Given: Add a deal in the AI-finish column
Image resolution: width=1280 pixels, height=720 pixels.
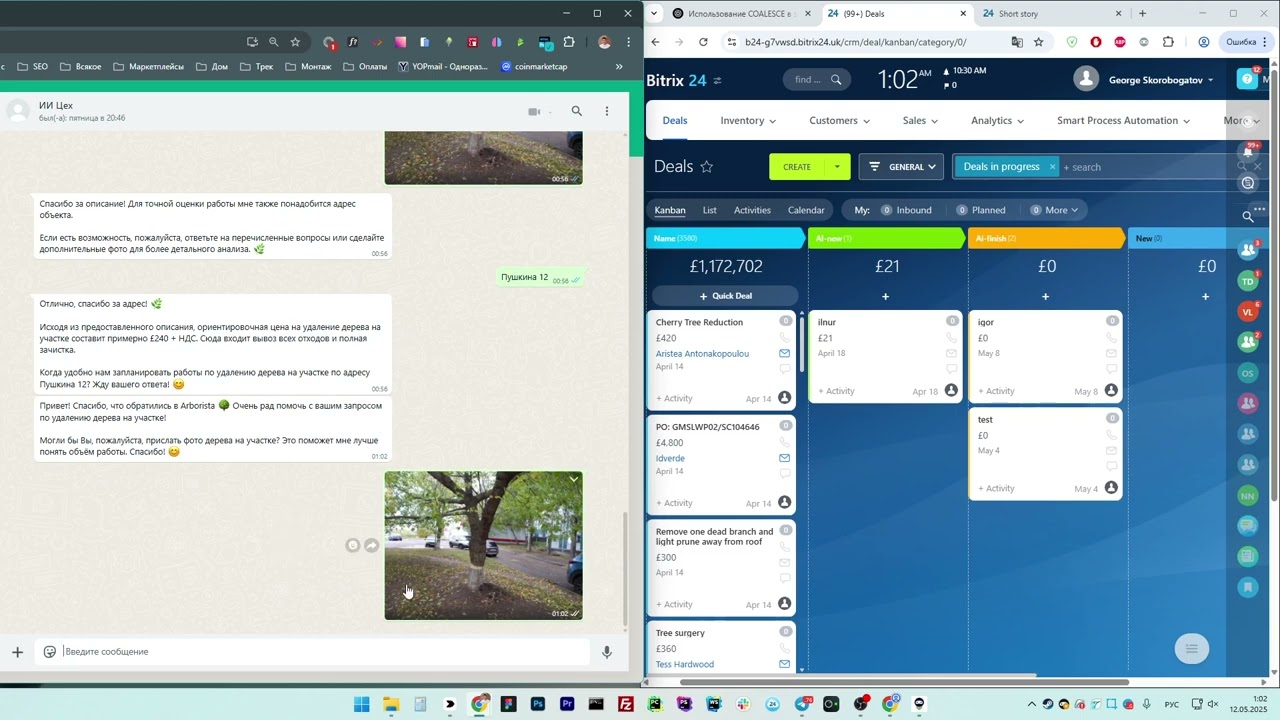Looking at the screenshot, I should tap(1045, 296).
